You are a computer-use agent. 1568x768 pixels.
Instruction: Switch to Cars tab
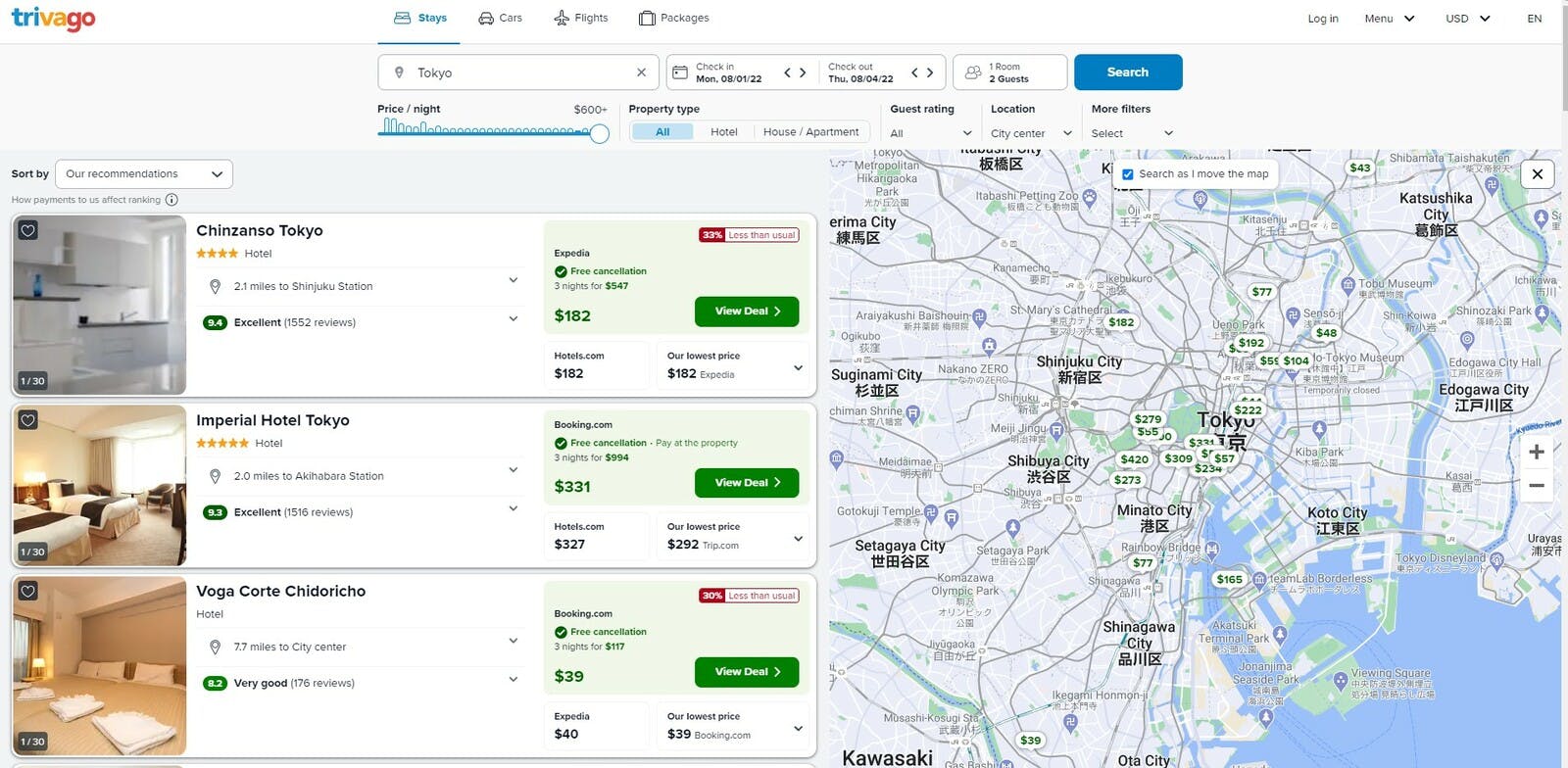(x=500, y=19)
